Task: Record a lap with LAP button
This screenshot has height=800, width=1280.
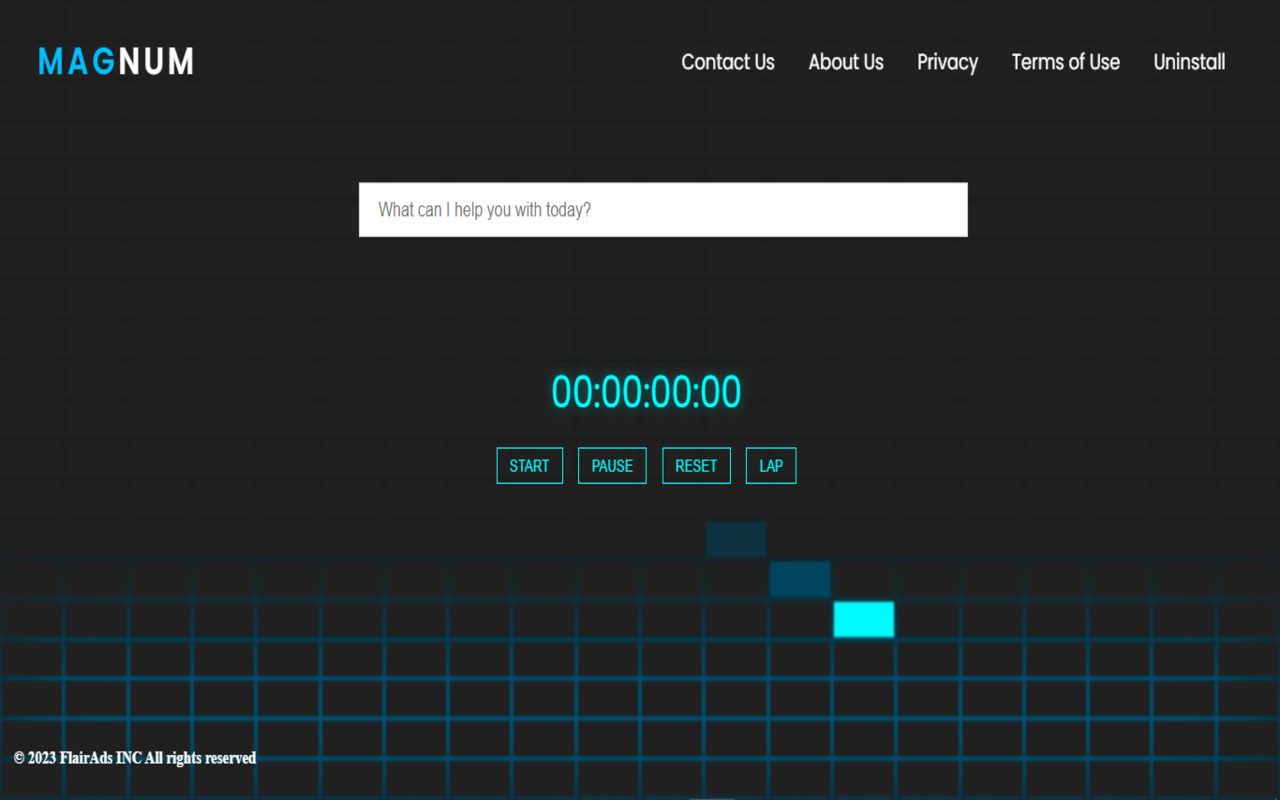Action: pos(771,466)
